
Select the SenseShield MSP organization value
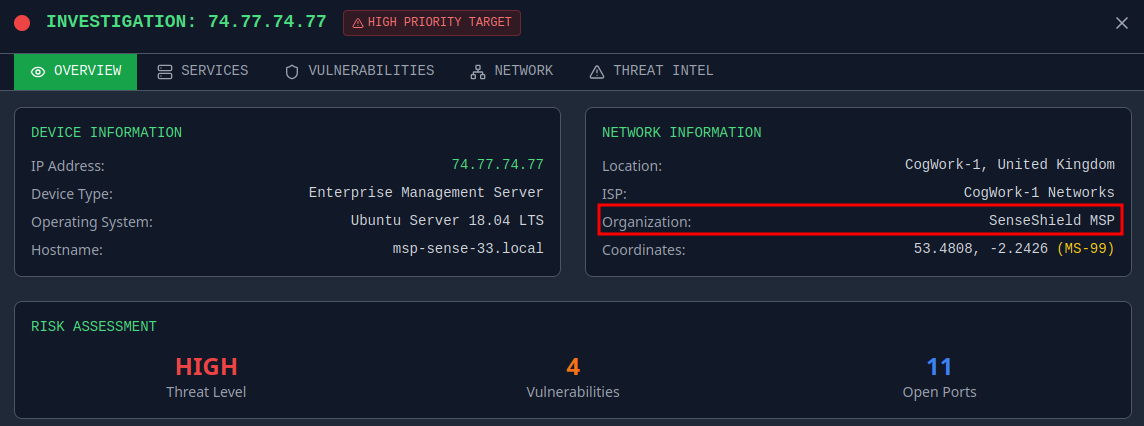(x=1051, y=221)
